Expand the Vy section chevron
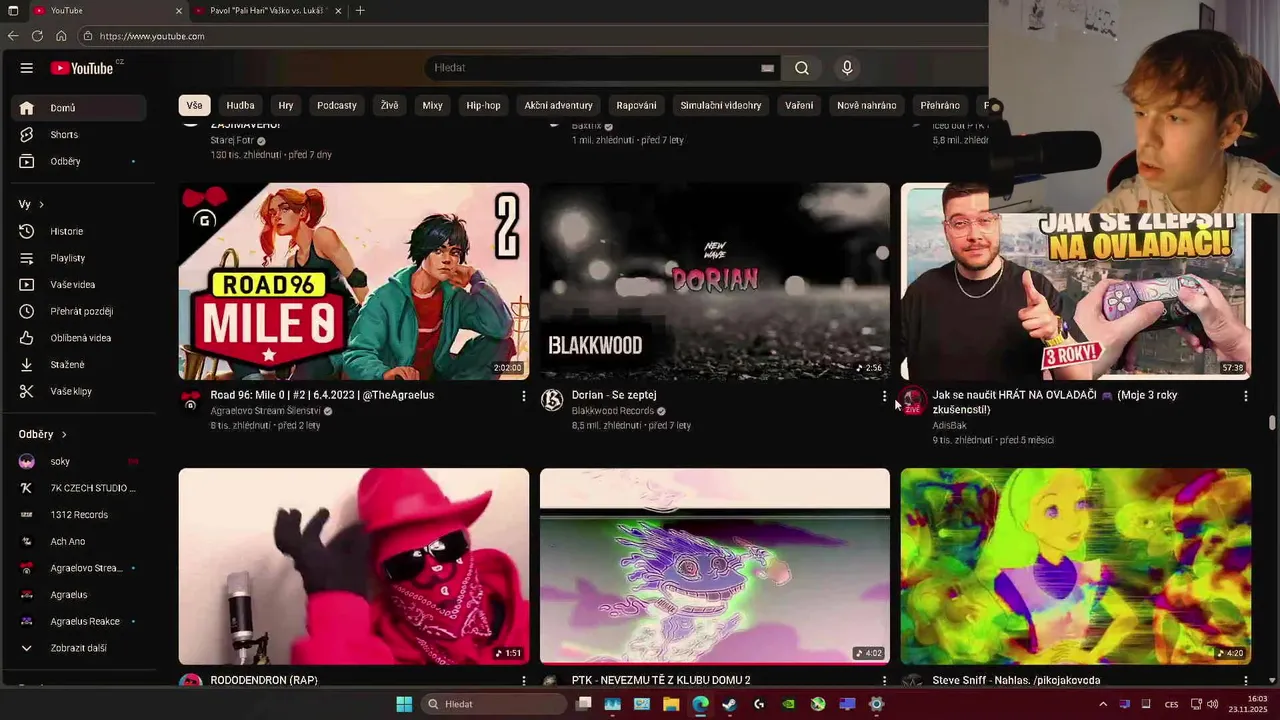The image size is (1280, 720). tap(41, 204)
